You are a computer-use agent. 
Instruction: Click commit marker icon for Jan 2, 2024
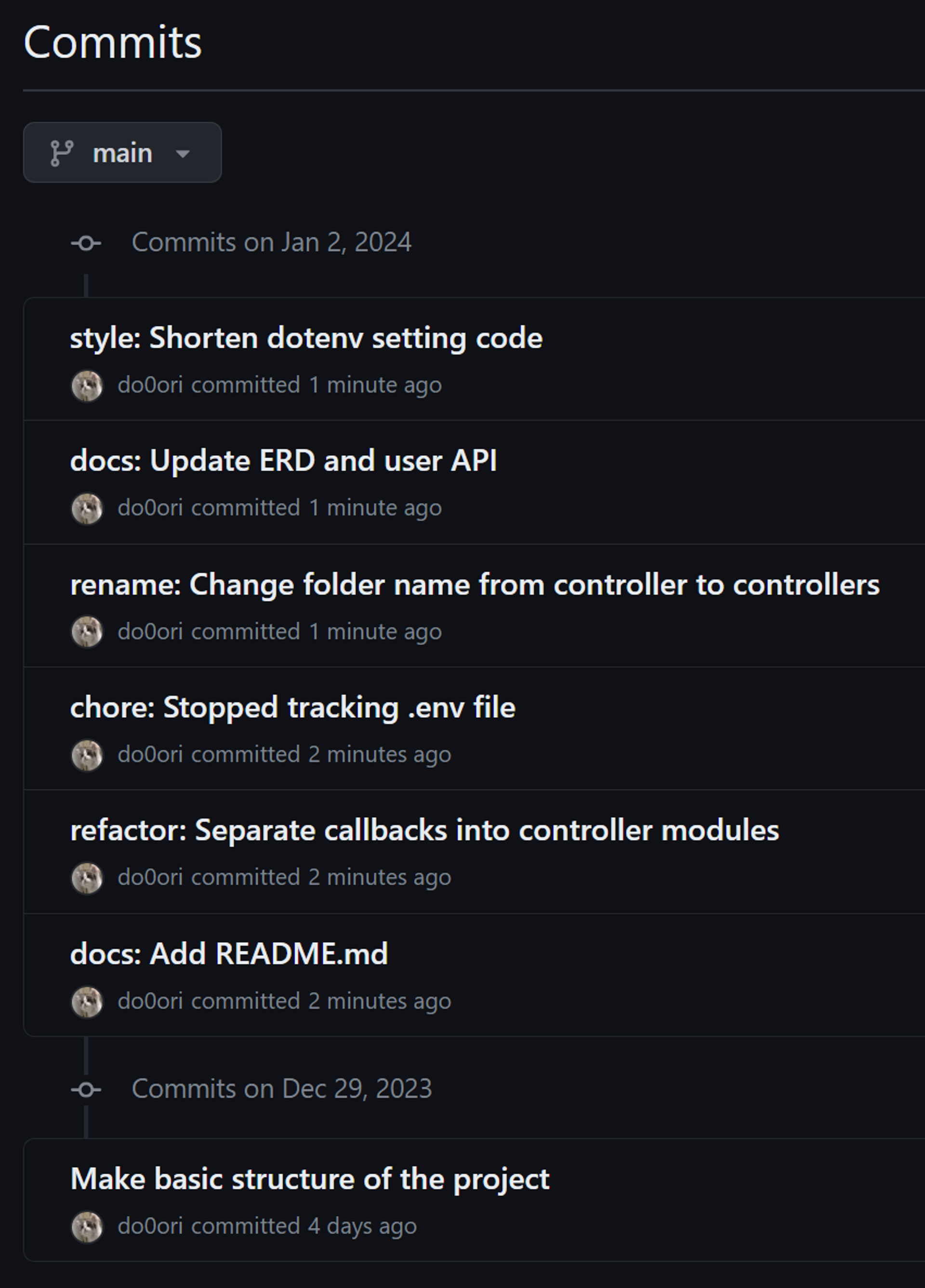click(x=86, y=243)
